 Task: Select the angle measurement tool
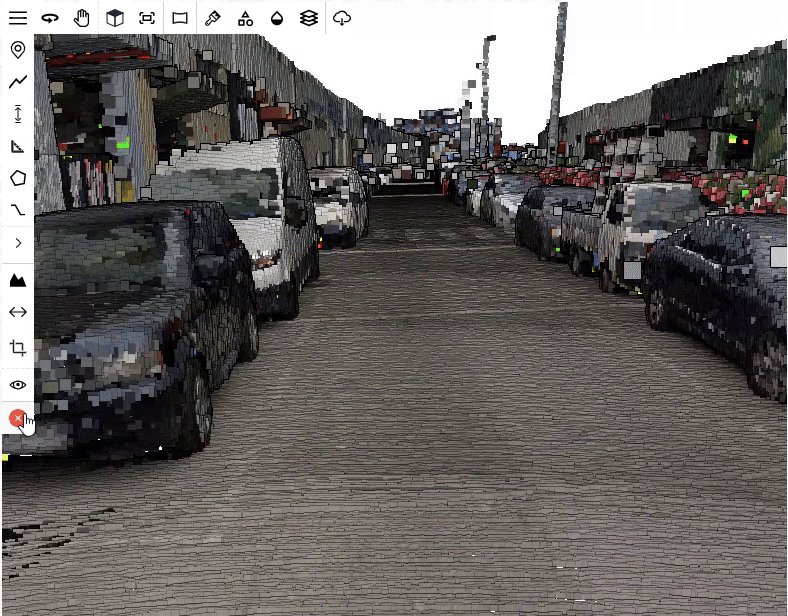point(18,146)
